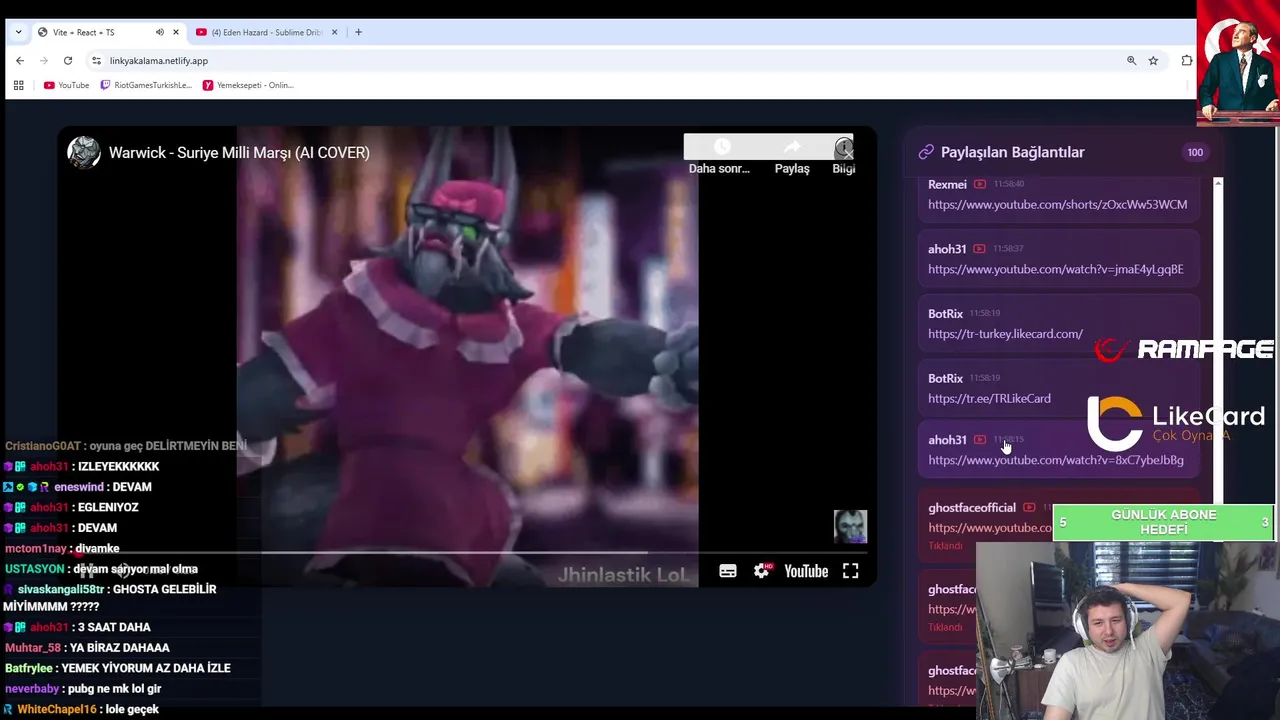Image resolution: width=1280 pixels, height=720 pixels.
Task: Click the channel watermark thumbnail in video
Action: pos(850,526)
